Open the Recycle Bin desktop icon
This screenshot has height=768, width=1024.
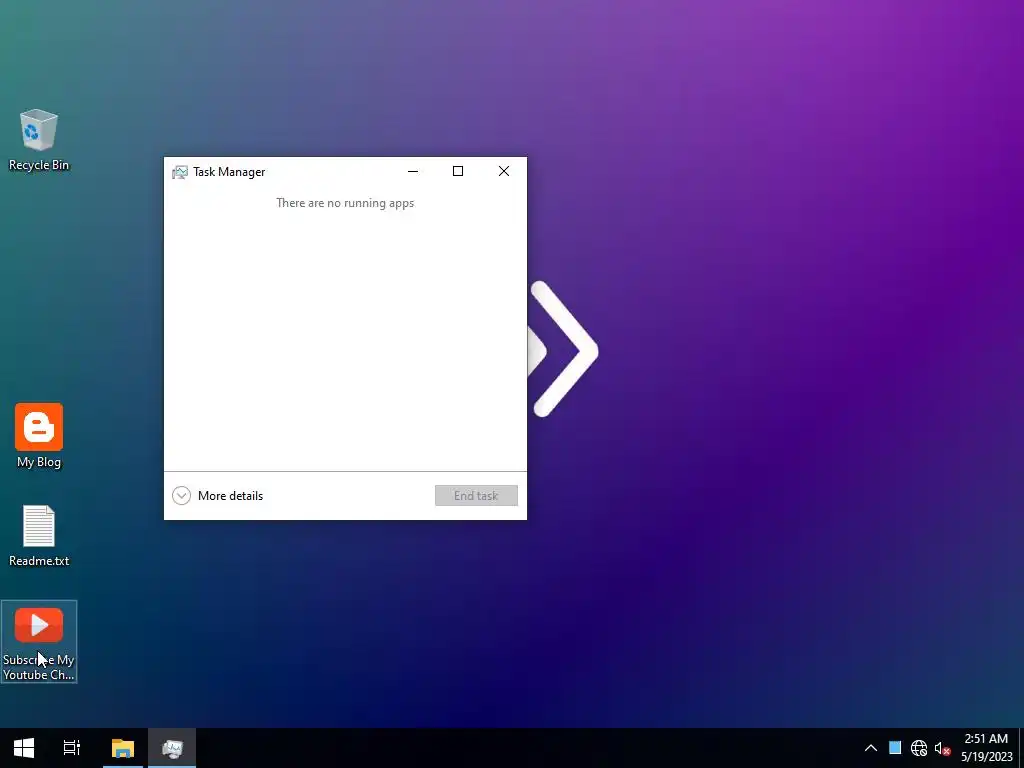[39, 140]
